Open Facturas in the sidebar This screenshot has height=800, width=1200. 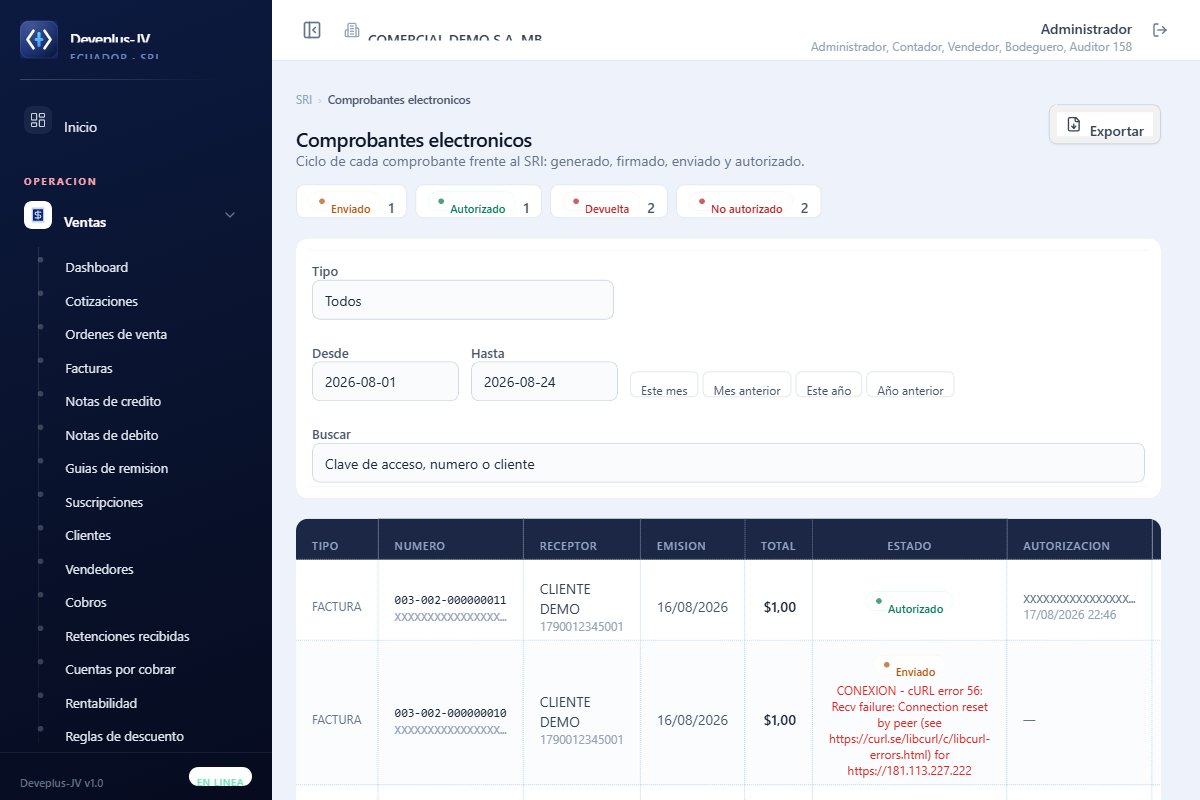[89, 368]
